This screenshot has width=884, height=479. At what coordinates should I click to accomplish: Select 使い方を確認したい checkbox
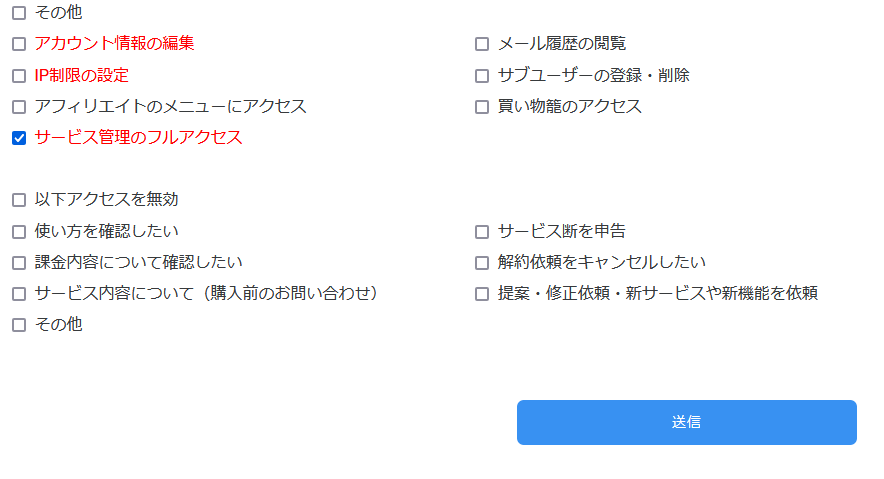click(19, 232)
